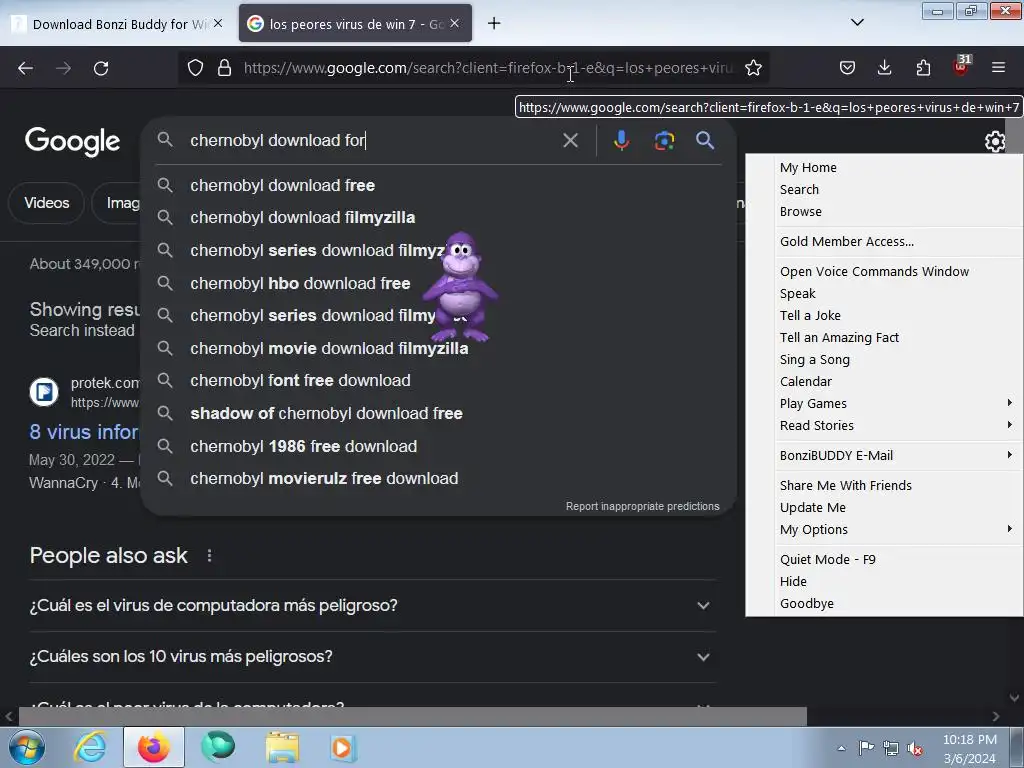Bookmark this page with star icon
This screenshot has width=1024, height=768.
(753, 68)
